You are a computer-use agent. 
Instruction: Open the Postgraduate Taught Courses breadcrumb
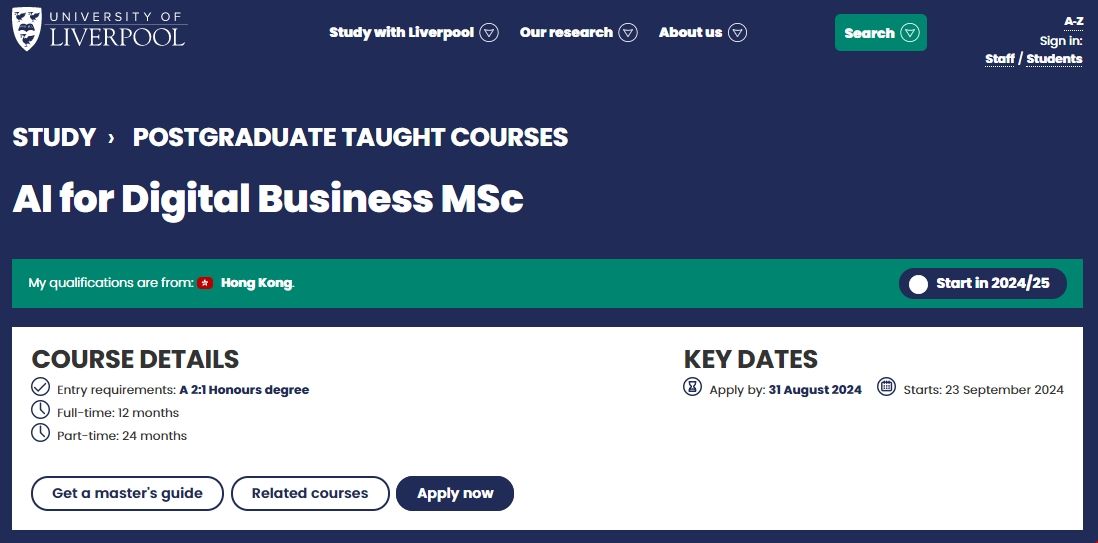pyautogui.click(x=350, y=138)
